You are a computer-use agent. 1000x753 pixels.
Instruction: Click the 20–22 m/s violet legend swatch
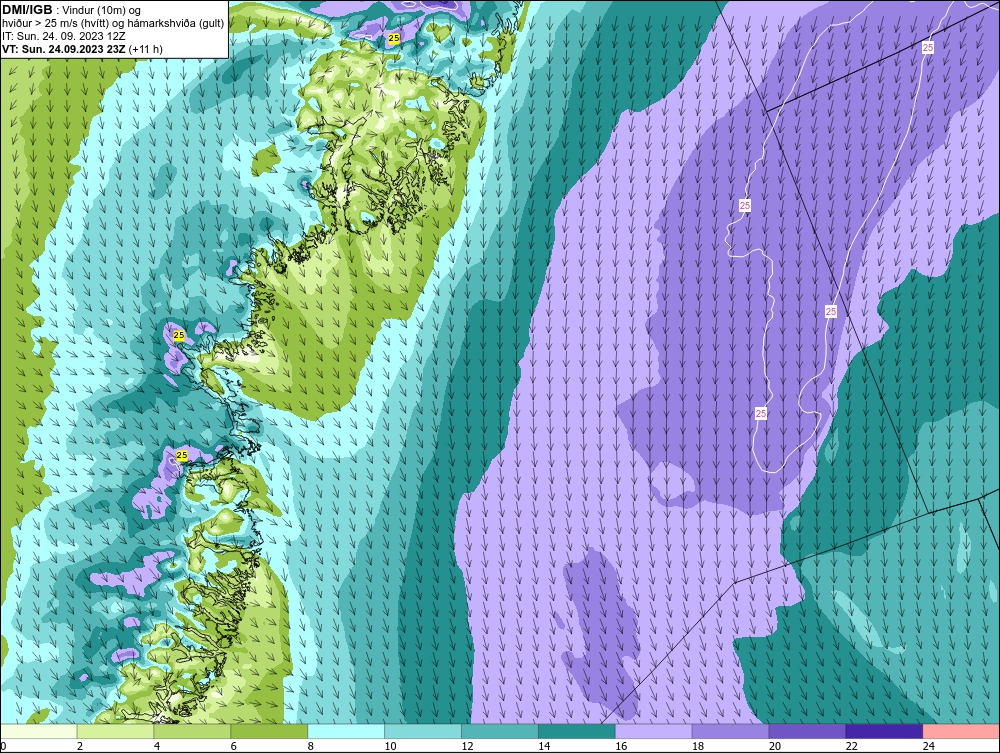[x=807, y=731]
